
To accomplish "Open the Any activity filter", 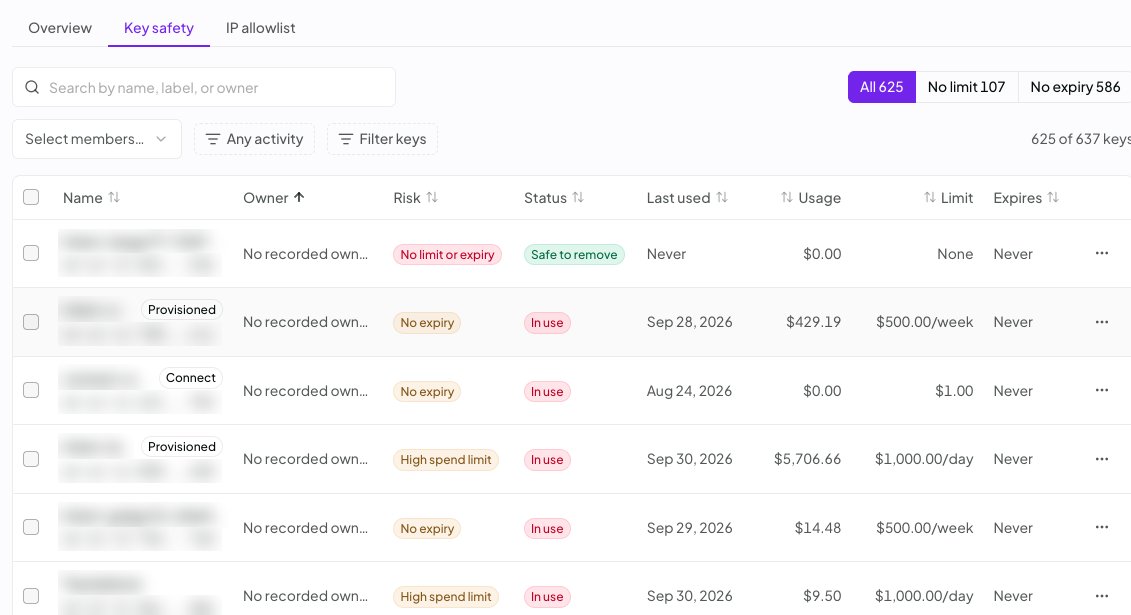I will [x=254, y=139].
